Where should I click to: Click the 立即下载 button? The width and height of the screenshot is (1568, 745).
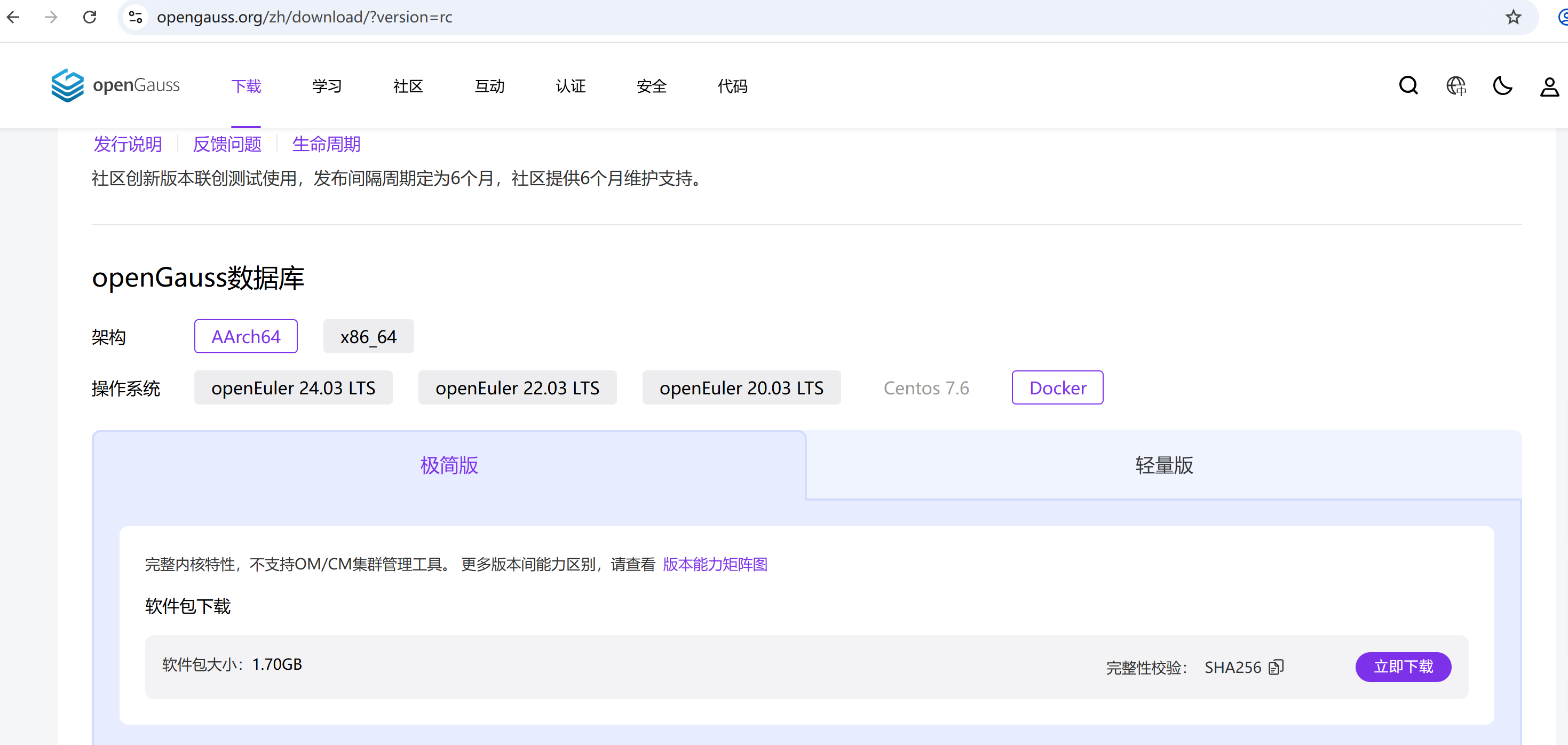click(x=1403, y=667)
